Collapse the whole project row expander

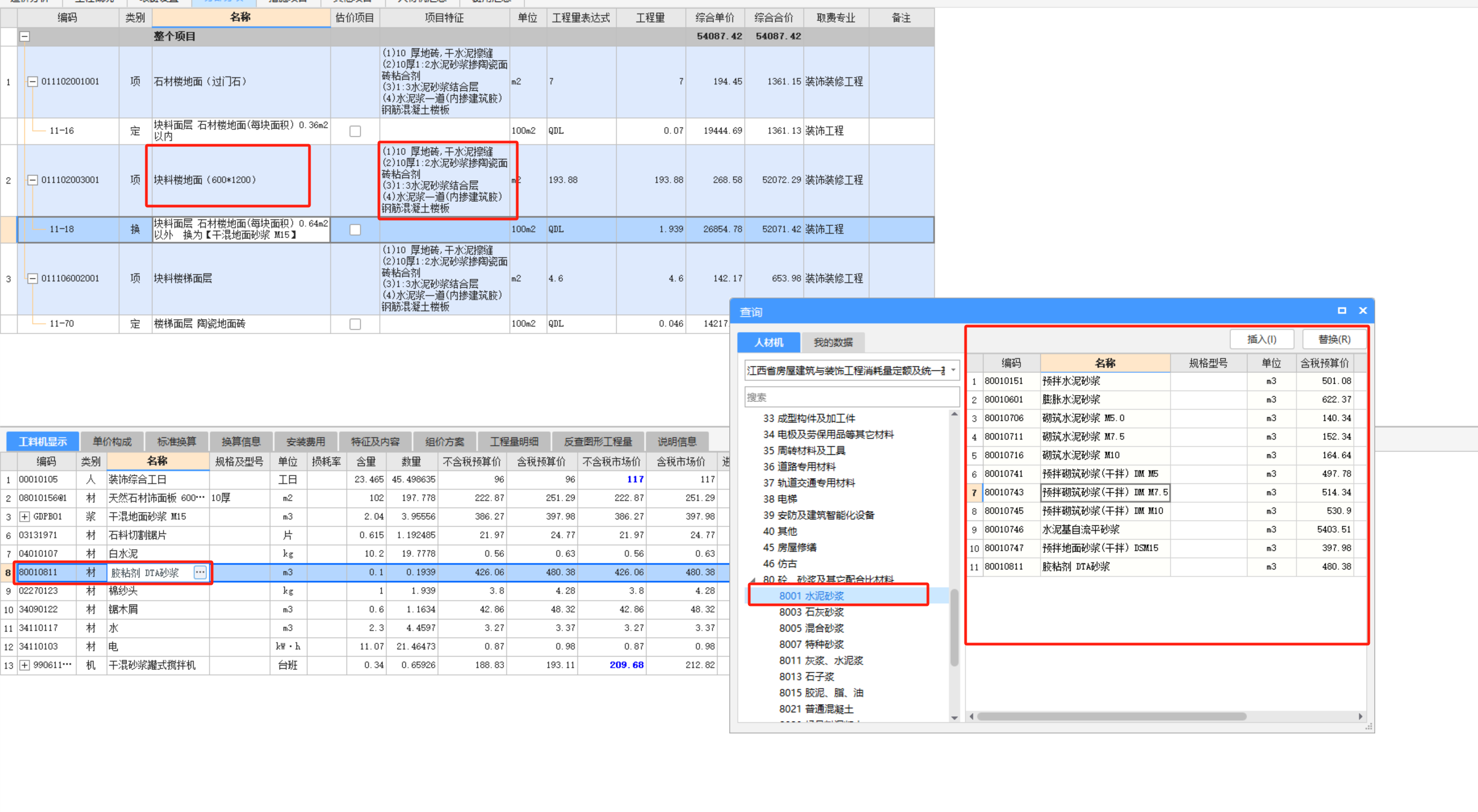[x=25, y=37]
